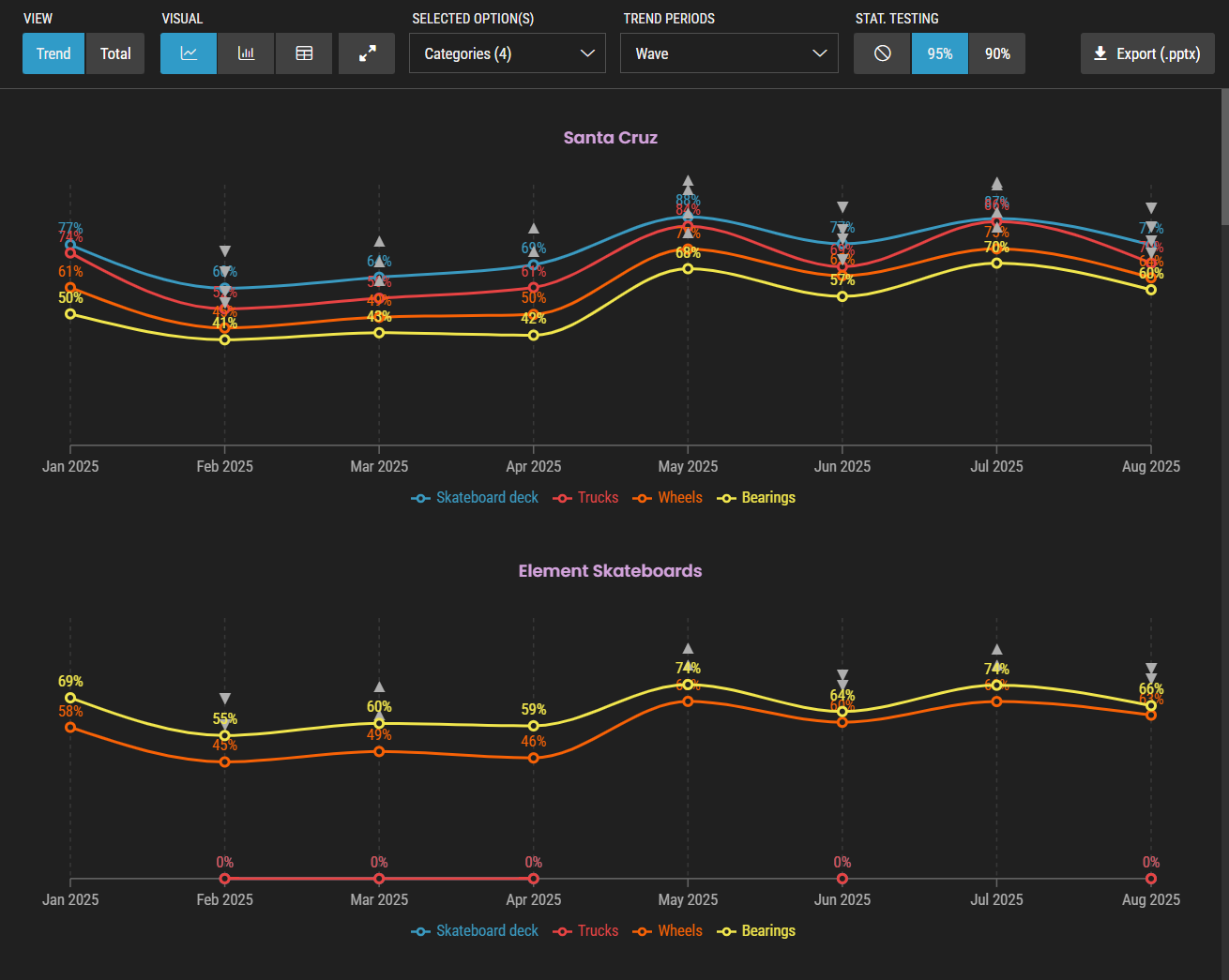Select the table visual

(x=304, y=53)
